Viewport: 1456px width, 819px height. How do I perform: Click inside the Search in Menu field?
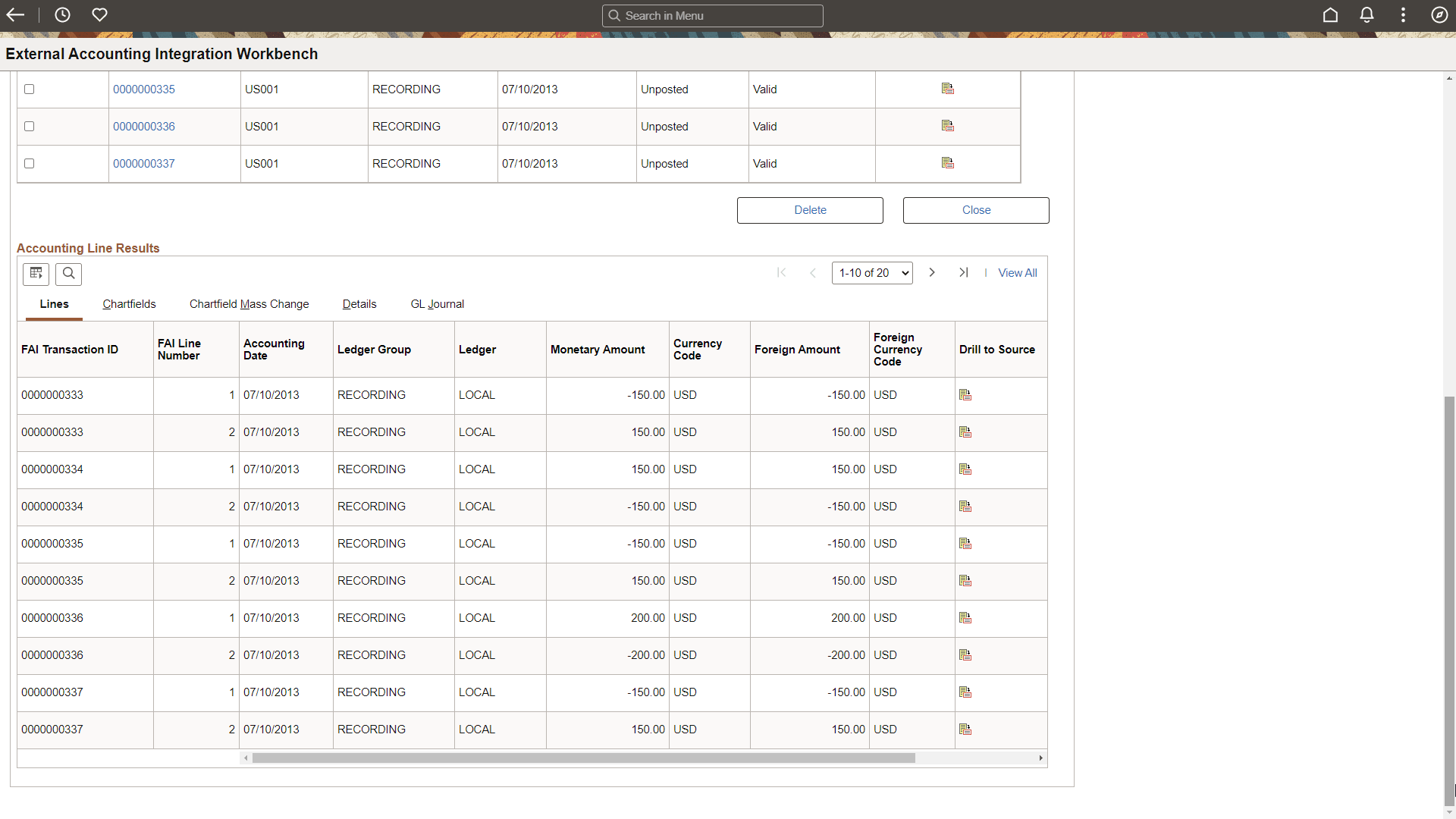713,15
